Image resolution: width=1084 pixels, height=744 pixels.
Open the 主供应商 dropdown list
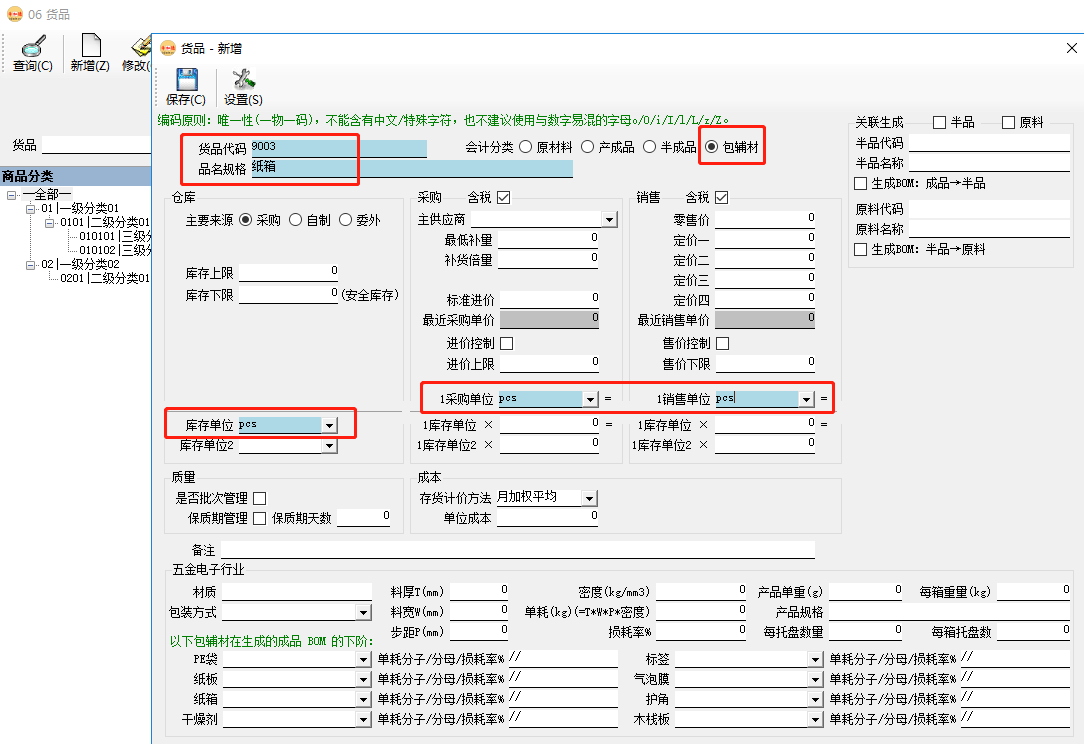611,218
